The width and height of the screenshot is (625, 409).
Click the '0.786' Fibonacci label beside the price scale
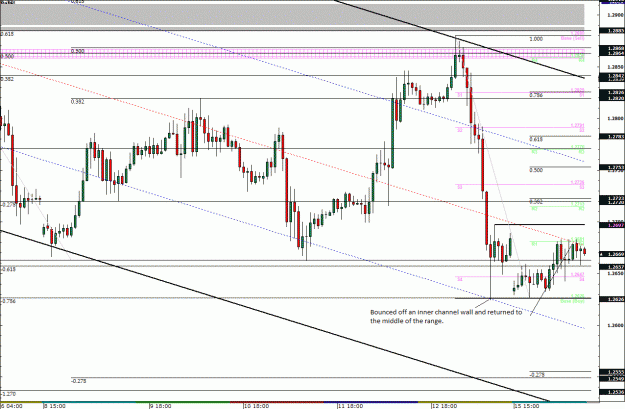click(536, 95)
